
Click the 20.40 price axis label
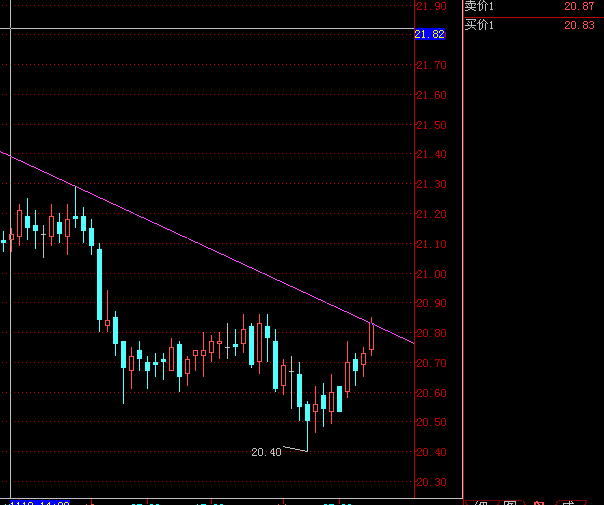click(x=431, y=452)
